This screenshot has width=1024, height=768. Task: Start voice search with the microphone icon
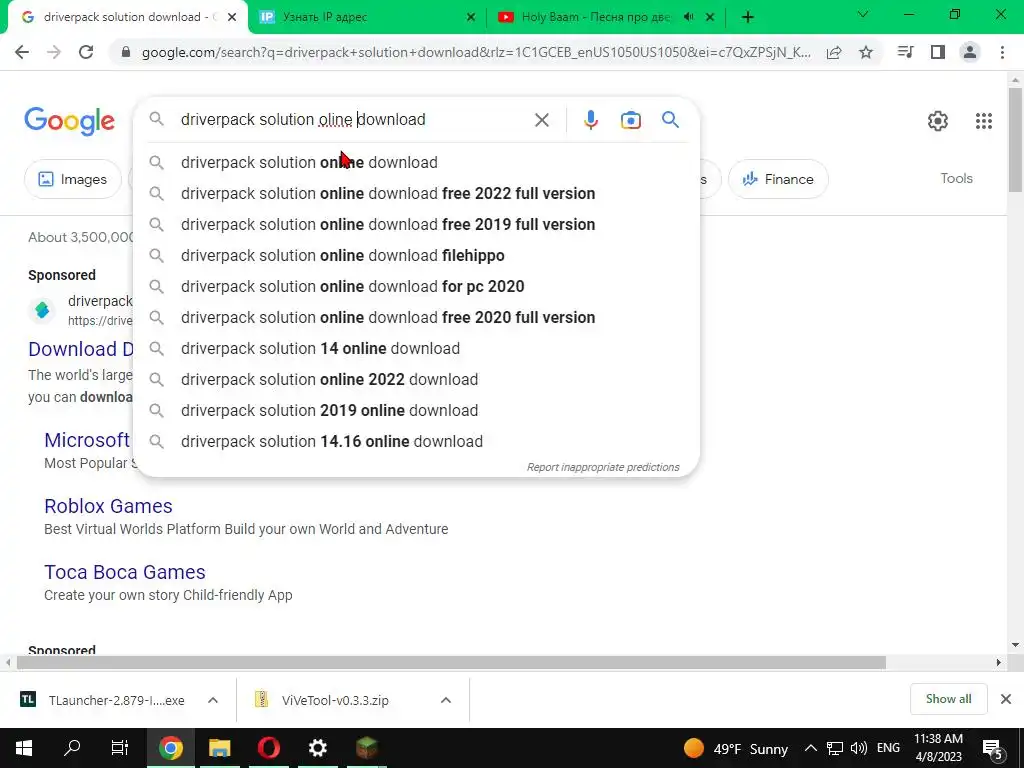(x=590, y=120)
